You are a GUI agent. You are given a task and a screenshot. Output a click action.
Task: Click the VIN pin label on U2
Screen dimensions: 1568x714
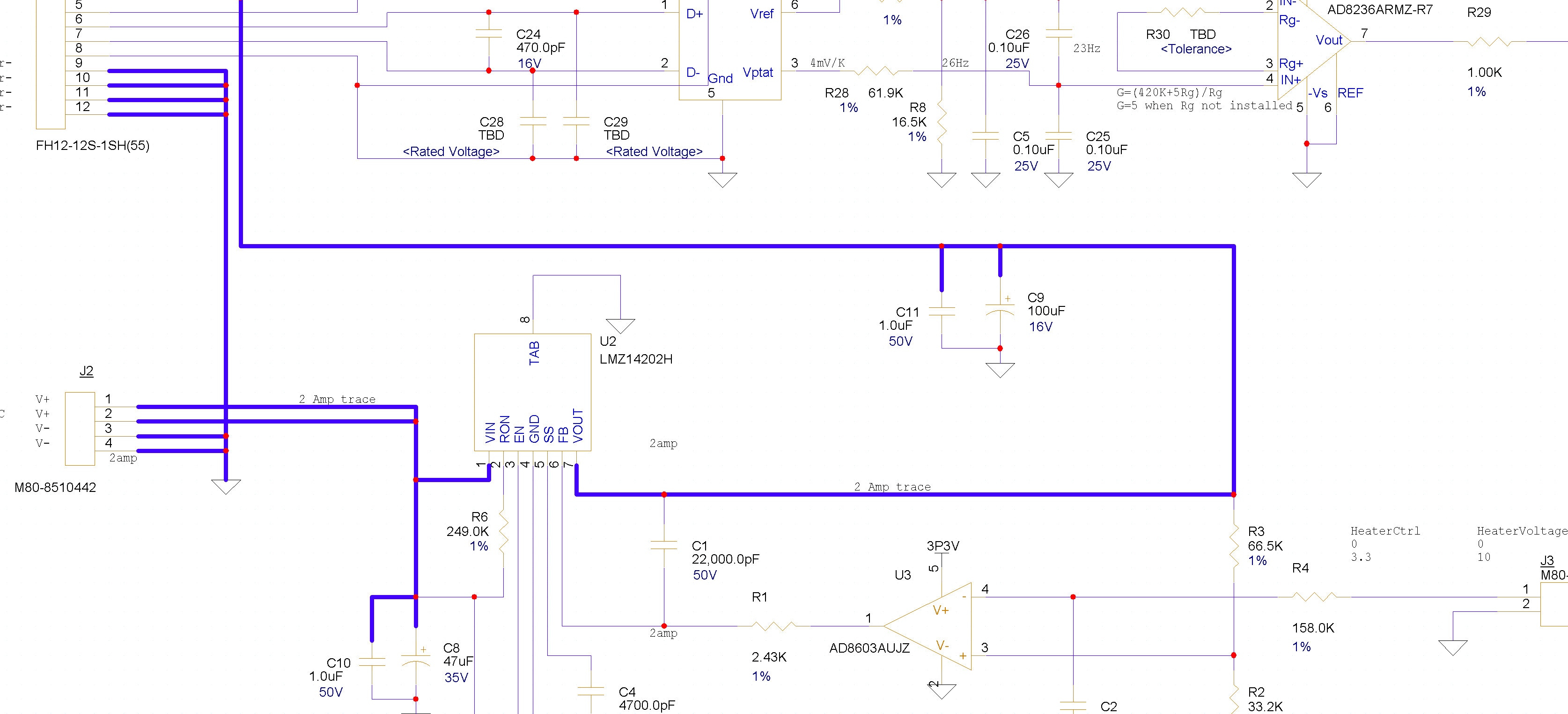tap(491, 432)
